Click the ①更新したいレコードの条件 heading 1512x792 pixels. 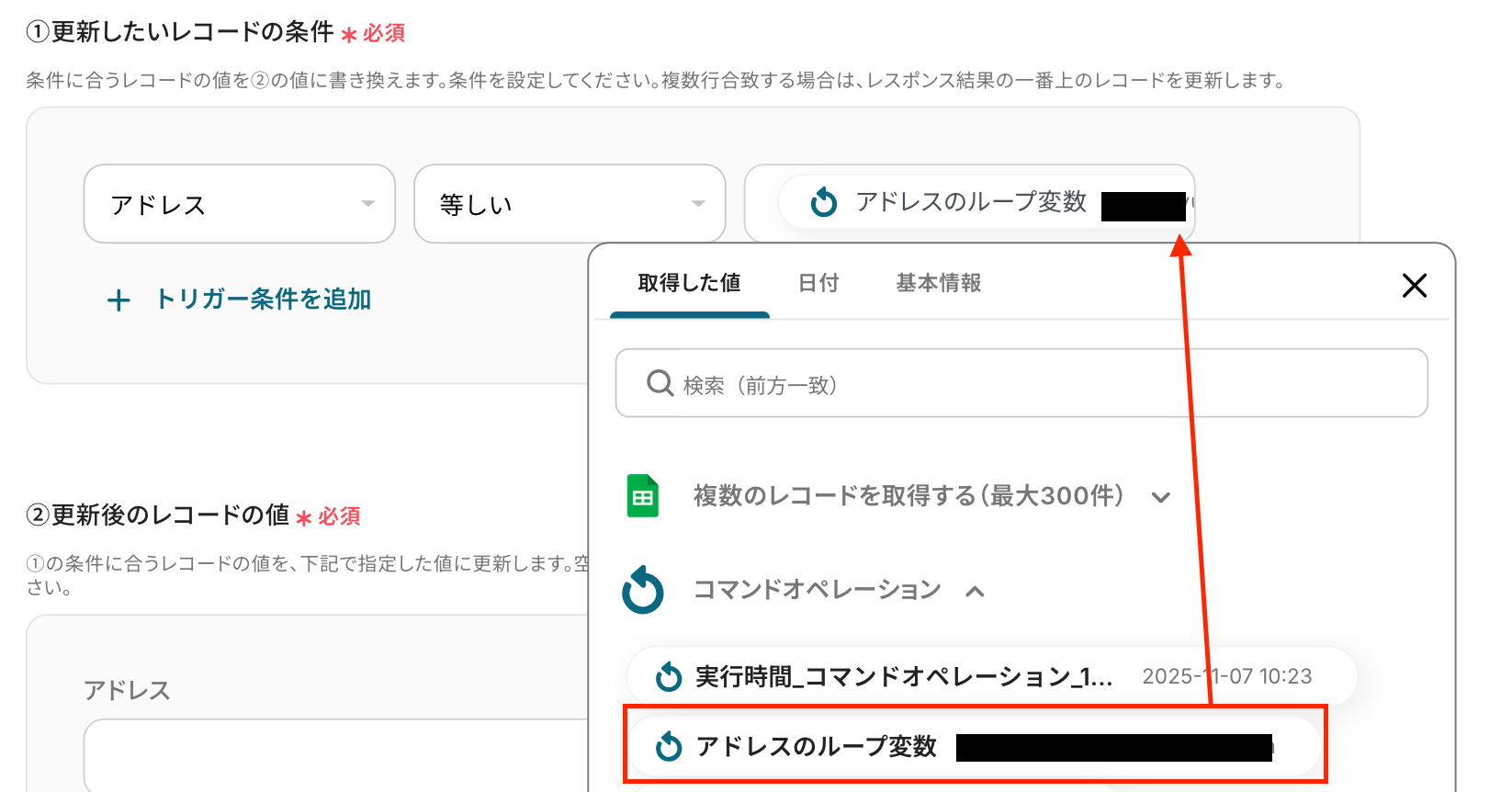coord(180,32)
